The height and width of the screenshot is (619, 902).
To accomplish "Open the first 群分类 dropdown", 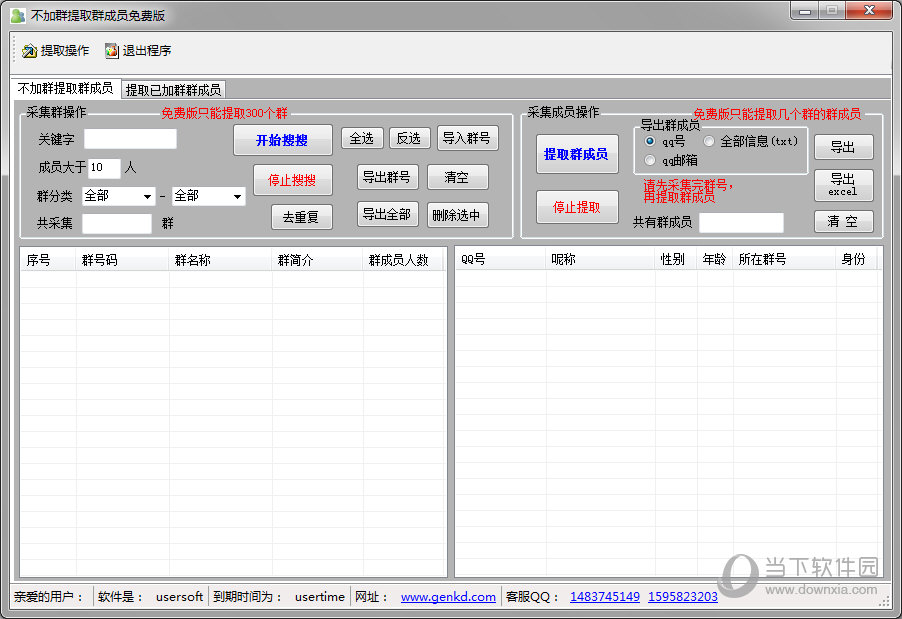I will [118, 196].
